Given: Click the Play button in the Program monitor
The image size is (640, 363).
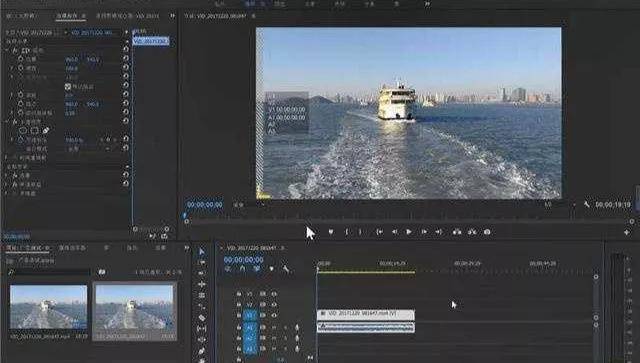Looking at the screenshot, I should [x=409, y=232].
